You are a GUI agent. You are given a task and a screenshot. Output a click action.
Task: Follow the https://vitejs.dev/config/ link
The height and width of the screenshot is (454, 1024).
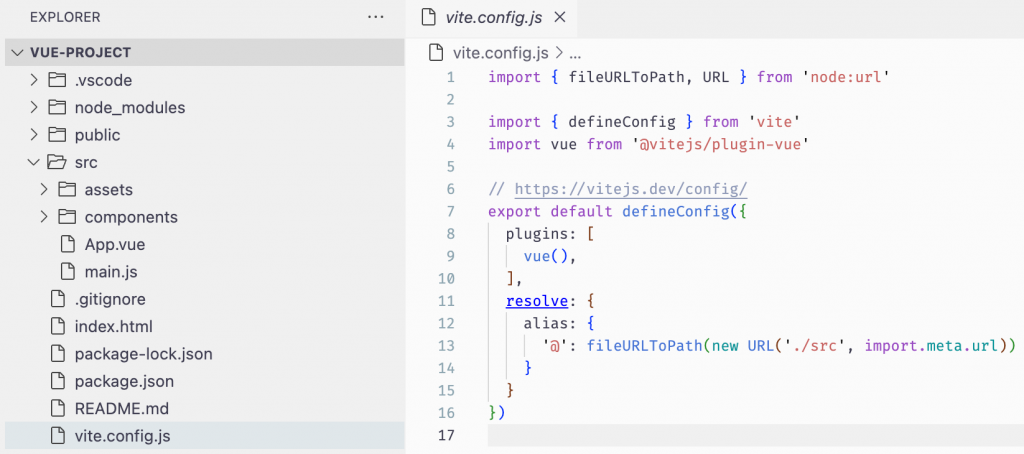point(631,189)
